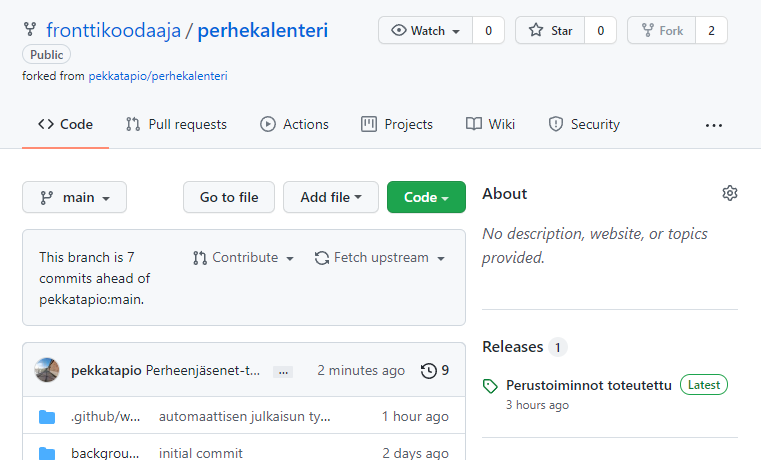Open the green Code clone dropdown
This screenshot has height=460, width=761.
426,197
